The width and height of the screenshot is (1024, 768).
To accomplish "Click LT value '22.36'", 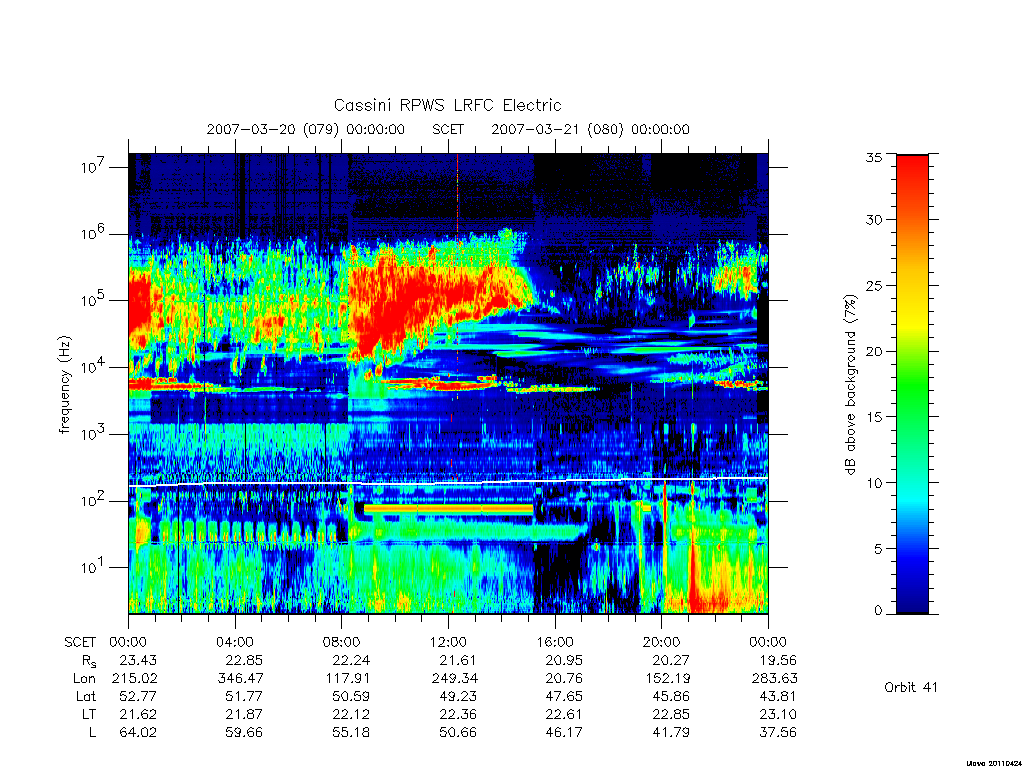I will (x=458, y=714).
